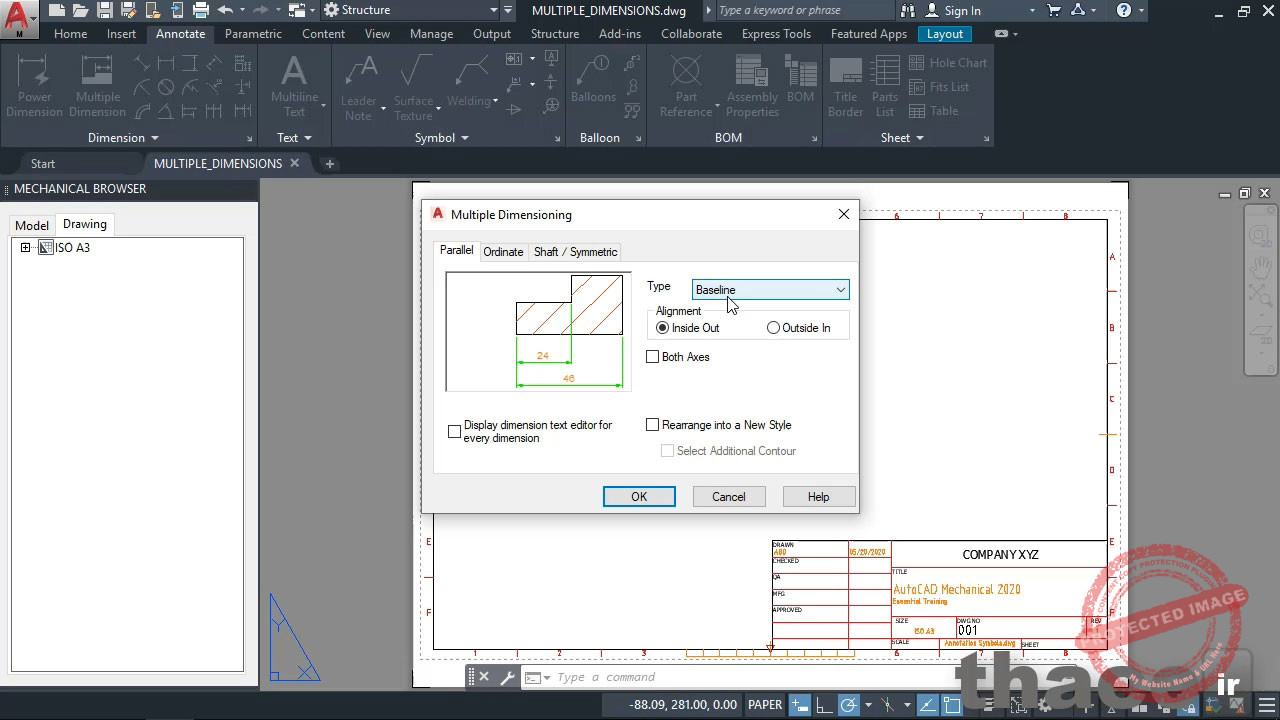Open the Parts List tool

point(885,85)
